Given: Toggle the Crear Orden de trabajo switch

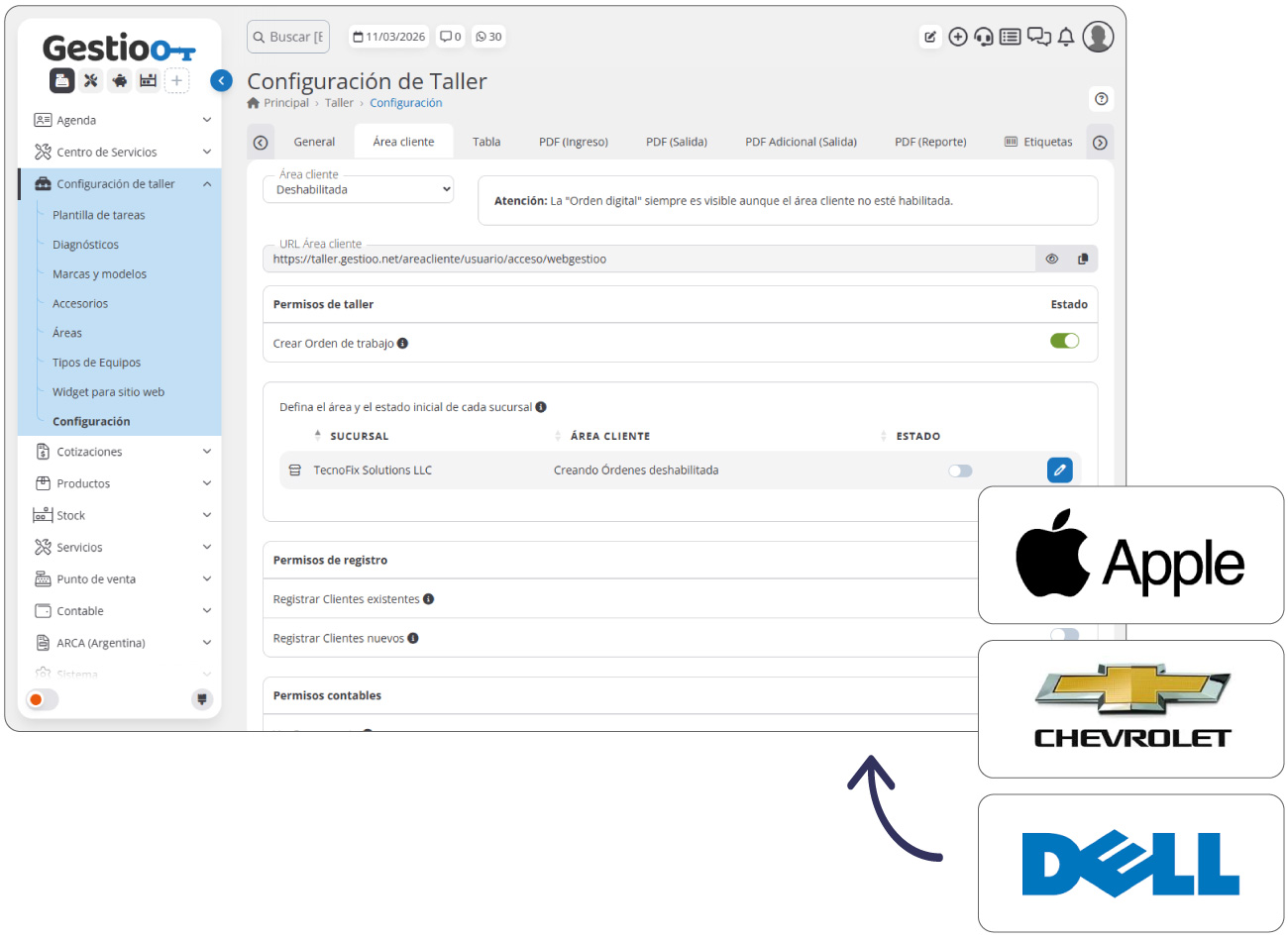Looking at the screenshot, I should click(1065, 341).
